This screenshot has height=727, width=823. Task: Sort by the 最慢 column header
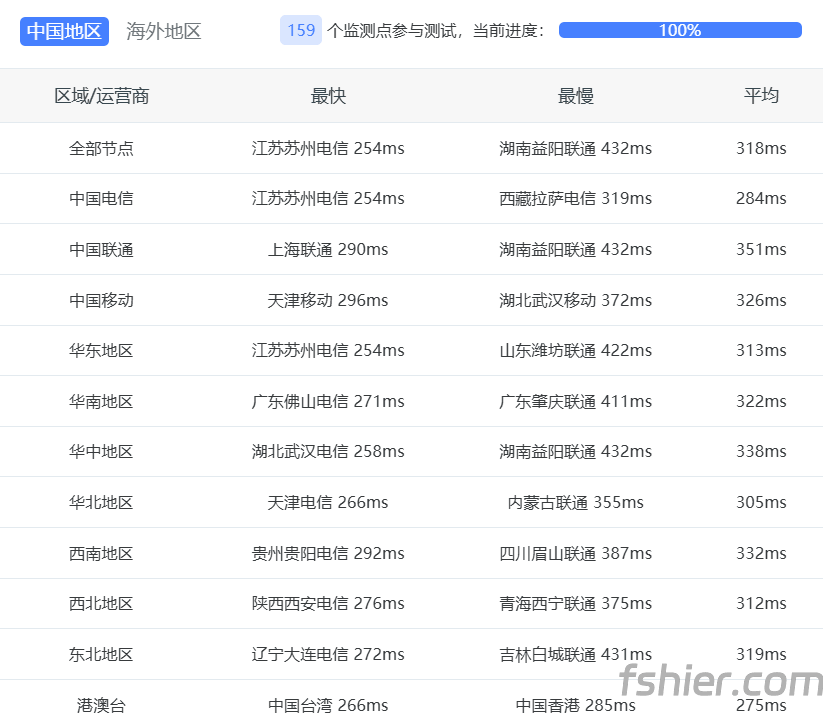coord(575,96)
